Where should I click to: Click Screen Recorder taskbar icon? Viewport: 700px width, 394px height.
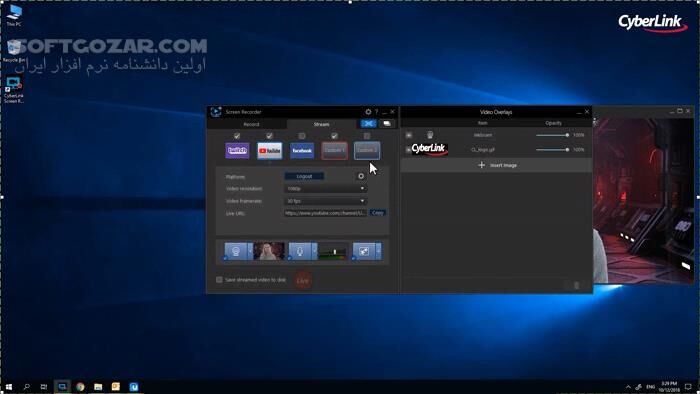pos(62,387)
